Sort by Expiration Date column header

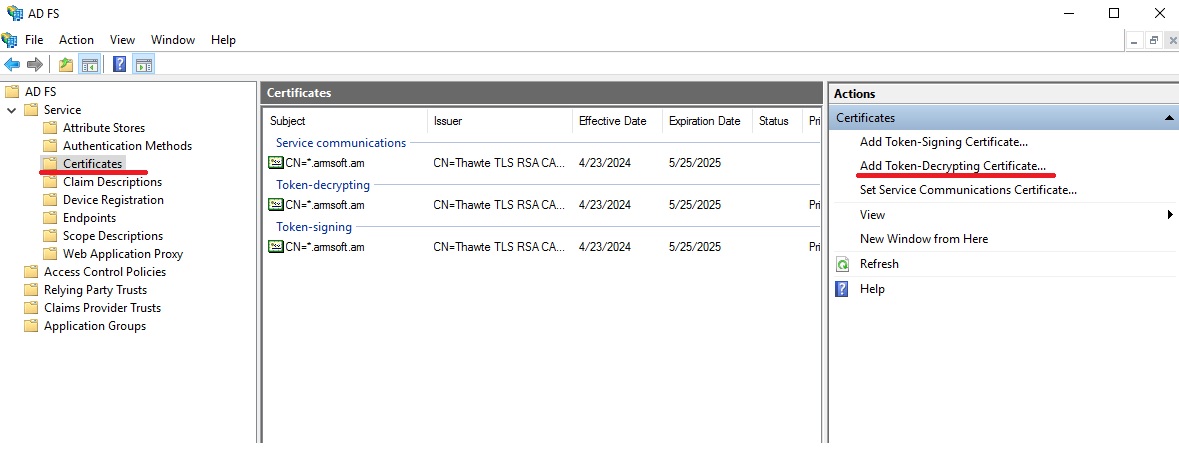[704, 121]
